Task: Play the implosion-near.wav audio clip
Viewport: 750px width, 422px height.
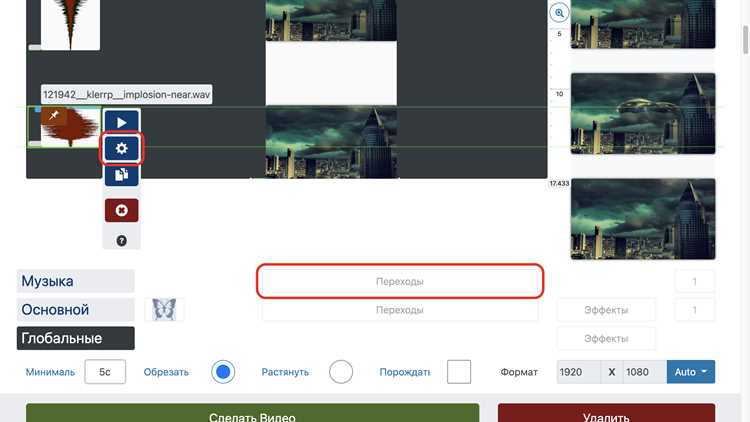Action: [x=121, y=122]
